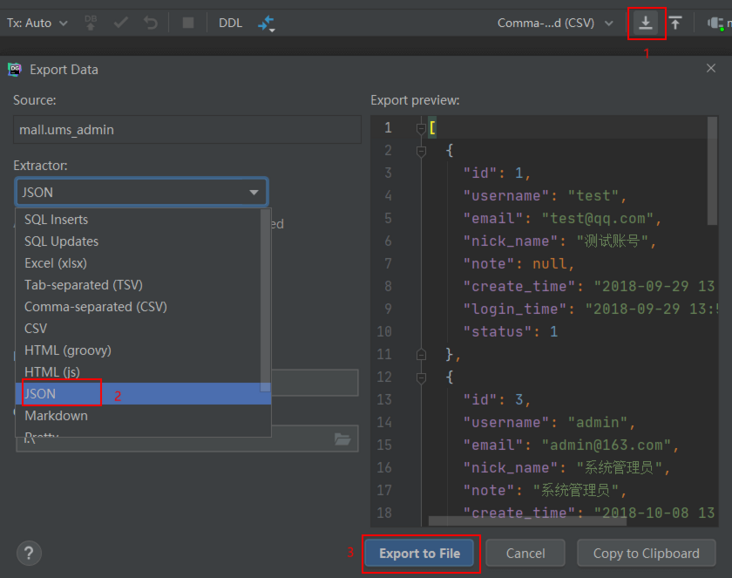Click the Source field showing mall.ums_admin
This screenshot has height=578, width=732.
click(x=187, y=130)
